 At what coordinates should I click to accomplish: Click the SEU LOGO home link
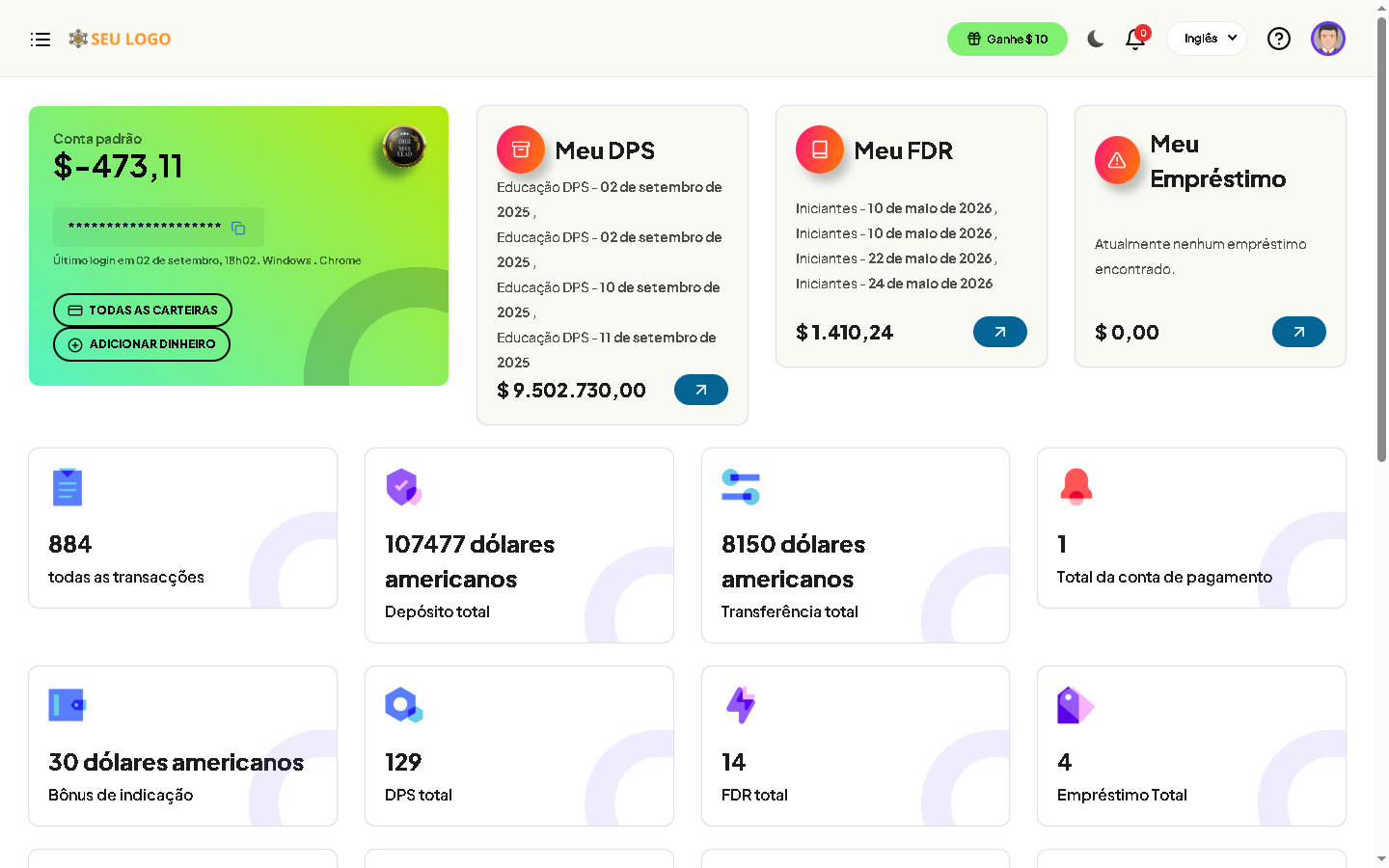click(x=120, y=40)
